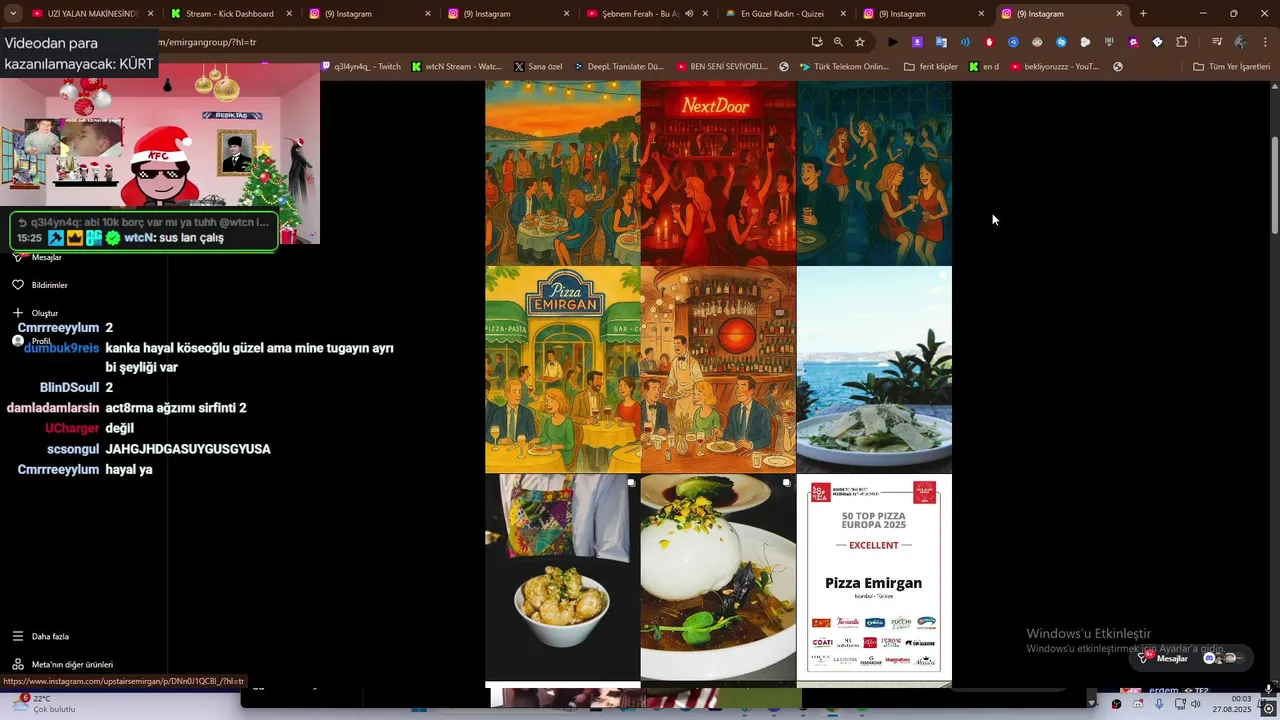Open the Pizza Emirgan green awning post
1280x720 pixels.
coord(562,370)
